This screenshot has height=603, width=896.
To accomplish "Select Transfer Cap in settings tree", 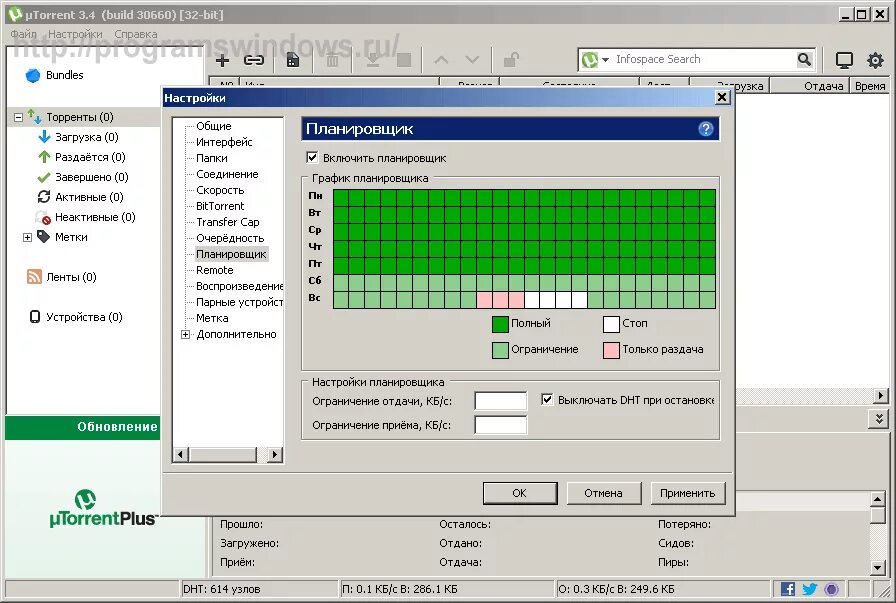I will (227, 222).
